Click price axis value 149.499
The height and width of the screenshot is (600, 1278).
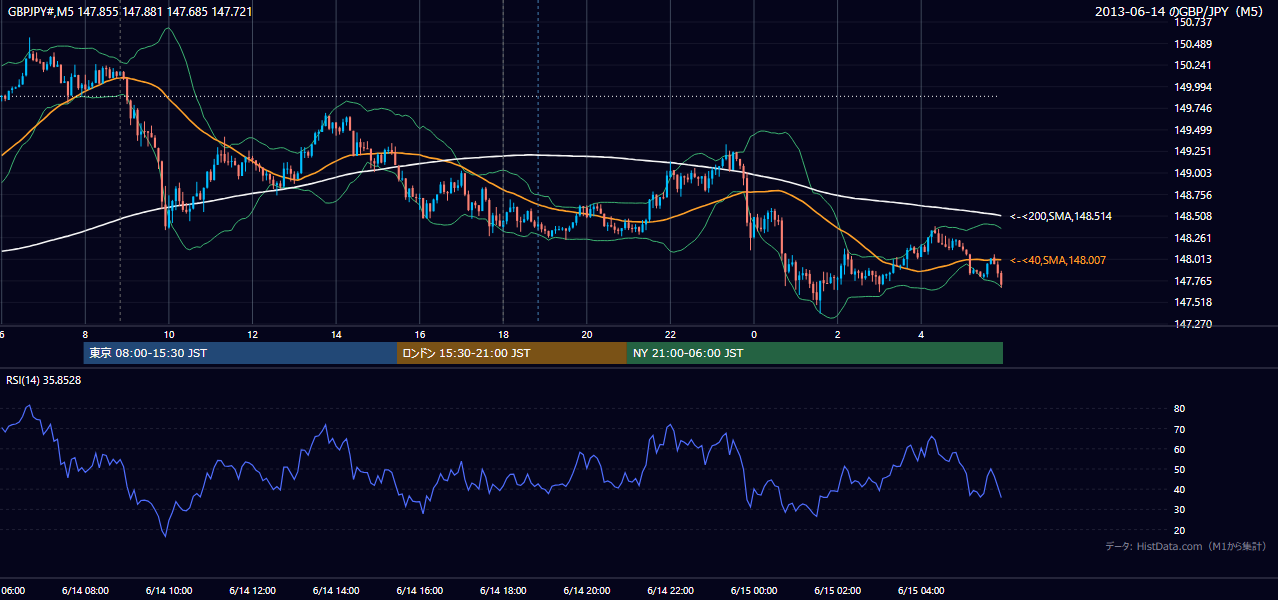pos(1193,130)
